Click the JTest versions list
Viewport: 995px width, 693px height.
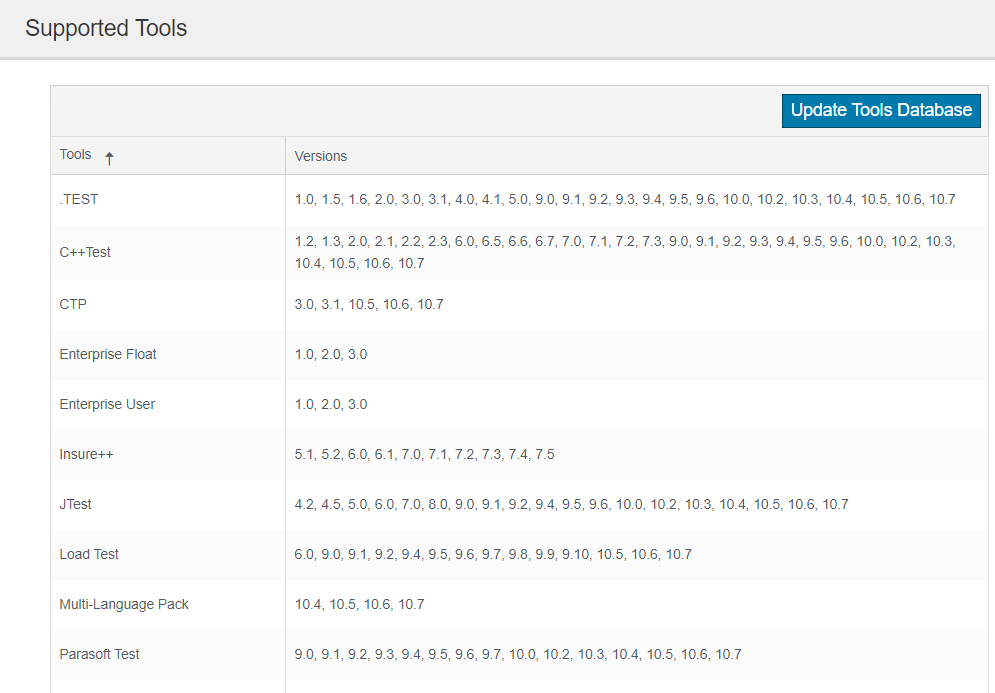(x=571, y=505)
